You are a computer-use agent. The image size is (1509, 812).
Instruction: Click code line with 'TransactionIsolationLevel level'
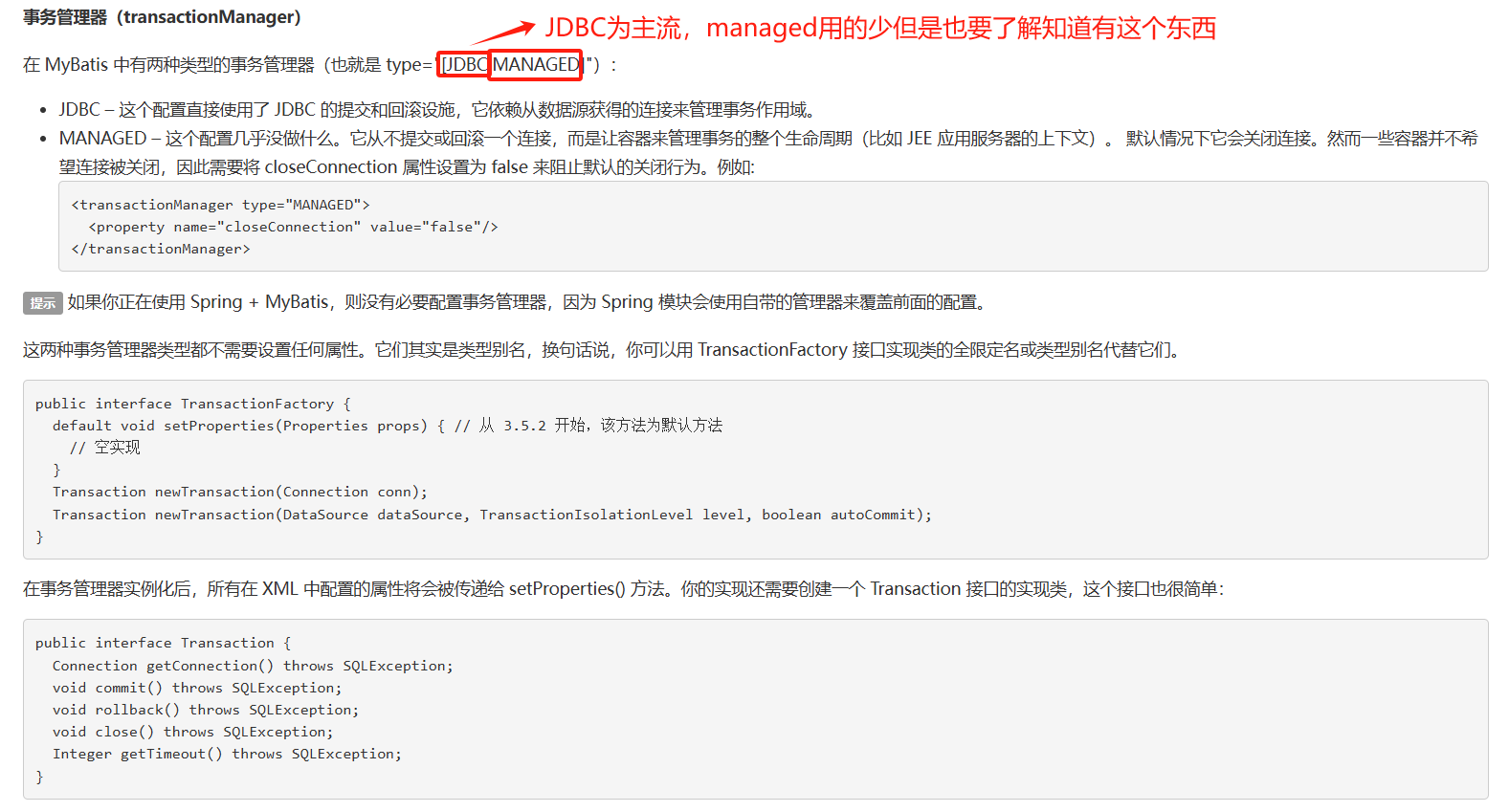pos(492,515)
